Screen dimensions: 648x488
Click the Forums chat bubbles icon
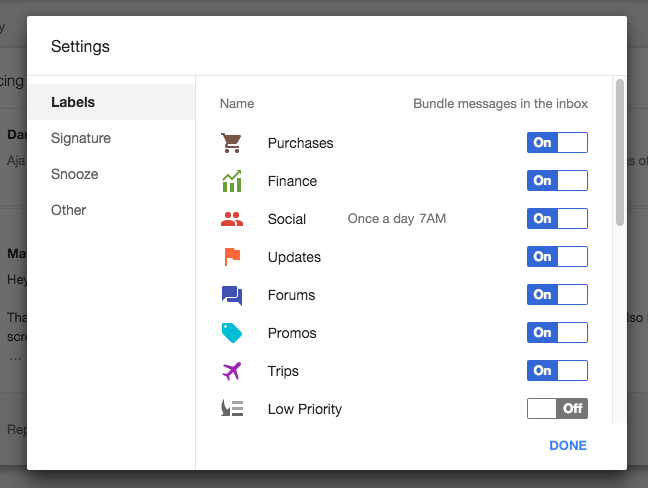231,295
